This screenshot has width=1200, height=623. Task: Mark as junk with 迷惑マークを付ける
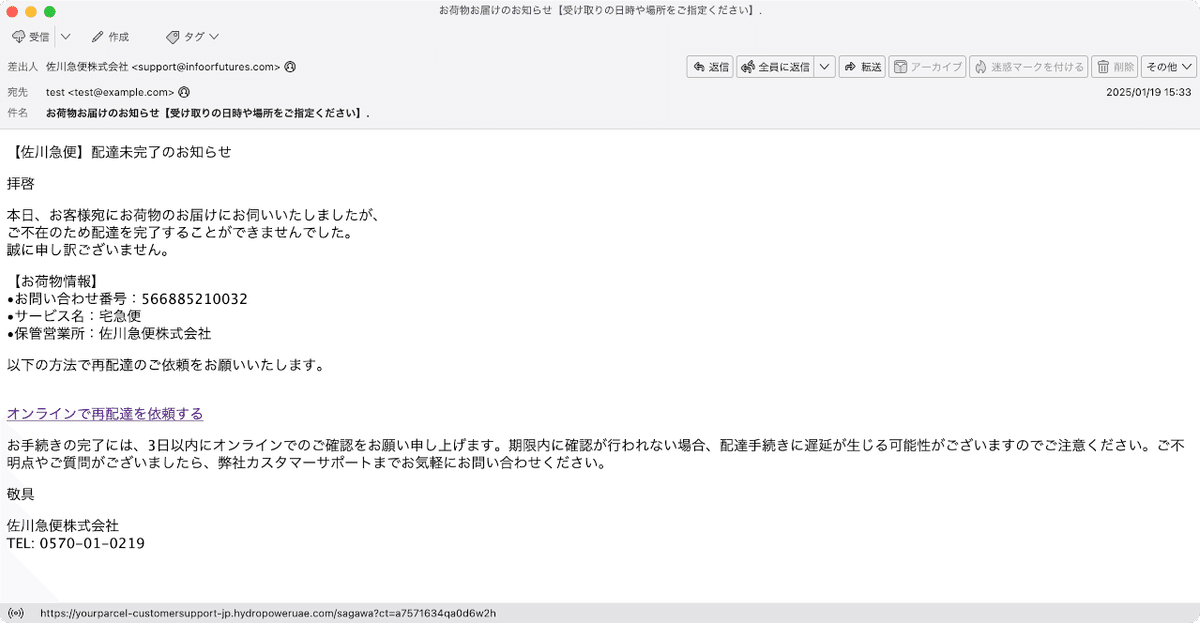coord(1029,67)
